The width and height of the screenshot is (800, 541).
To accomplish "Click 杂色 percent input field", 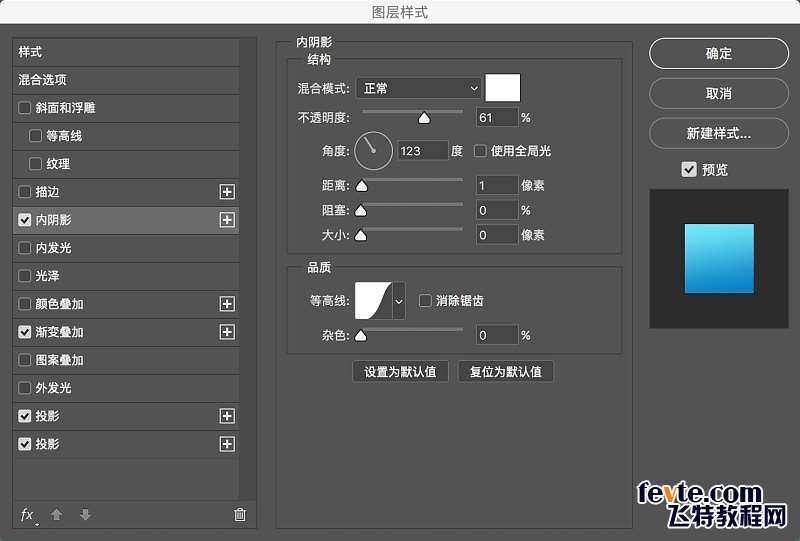I will [x=497, y=336].
